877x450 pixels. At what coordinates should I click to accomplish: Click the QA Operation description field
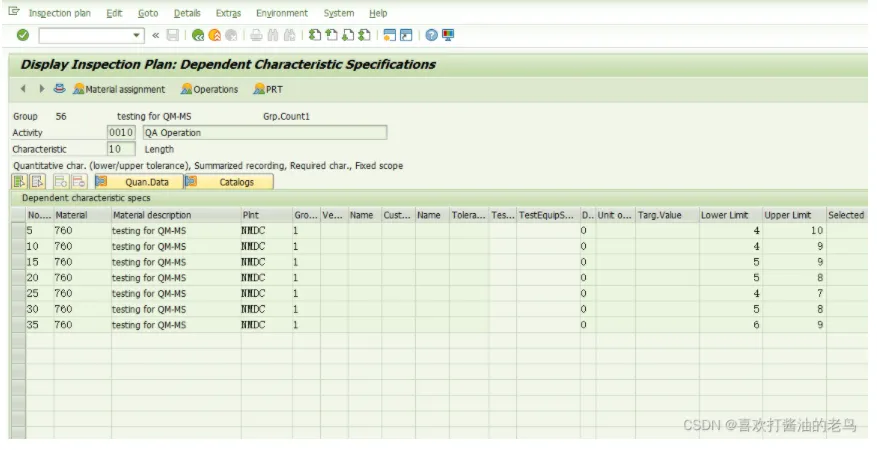[265, 132]
